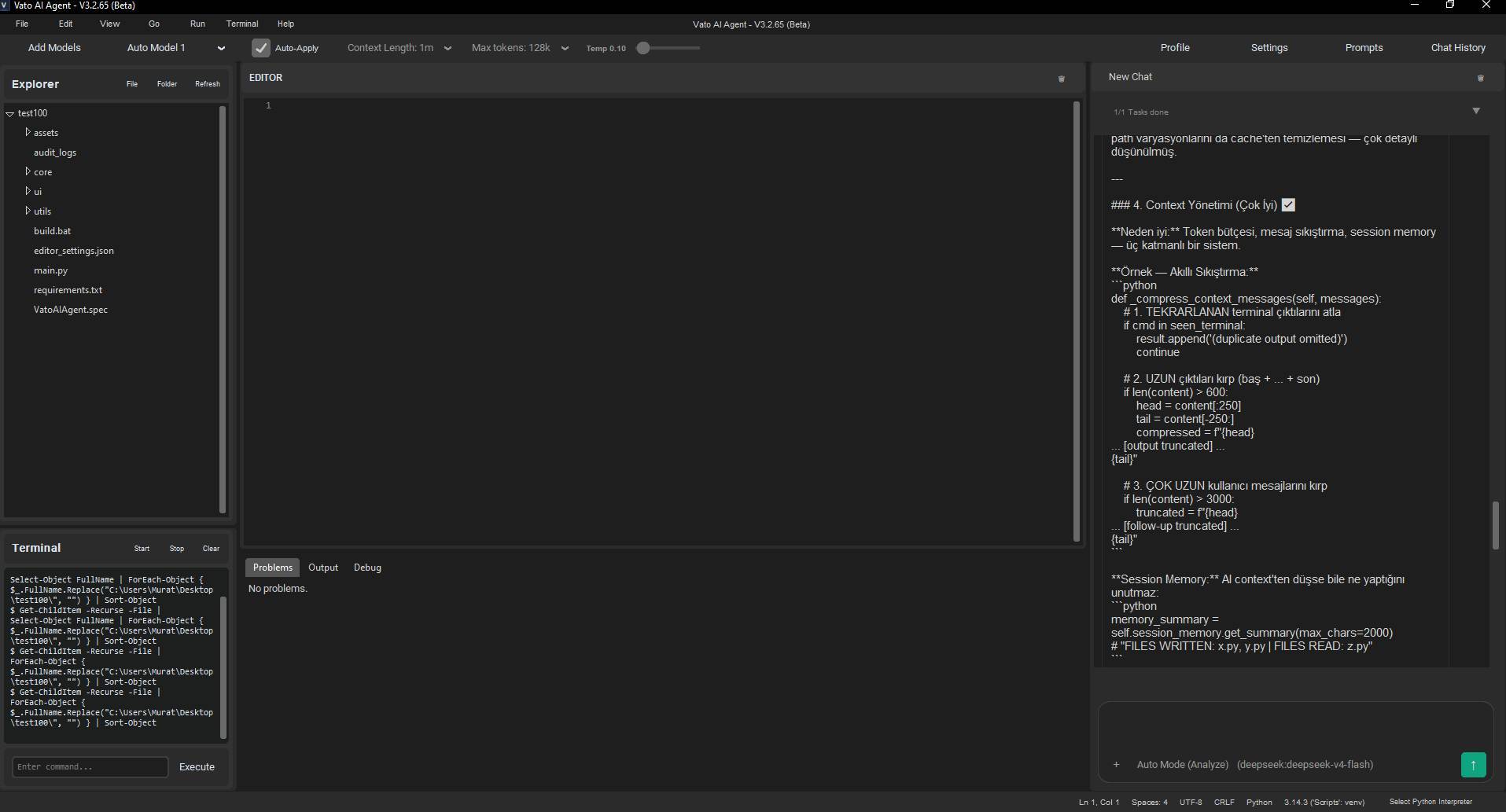Open VatoAIAgent.spec file

(x=71, y=310)
